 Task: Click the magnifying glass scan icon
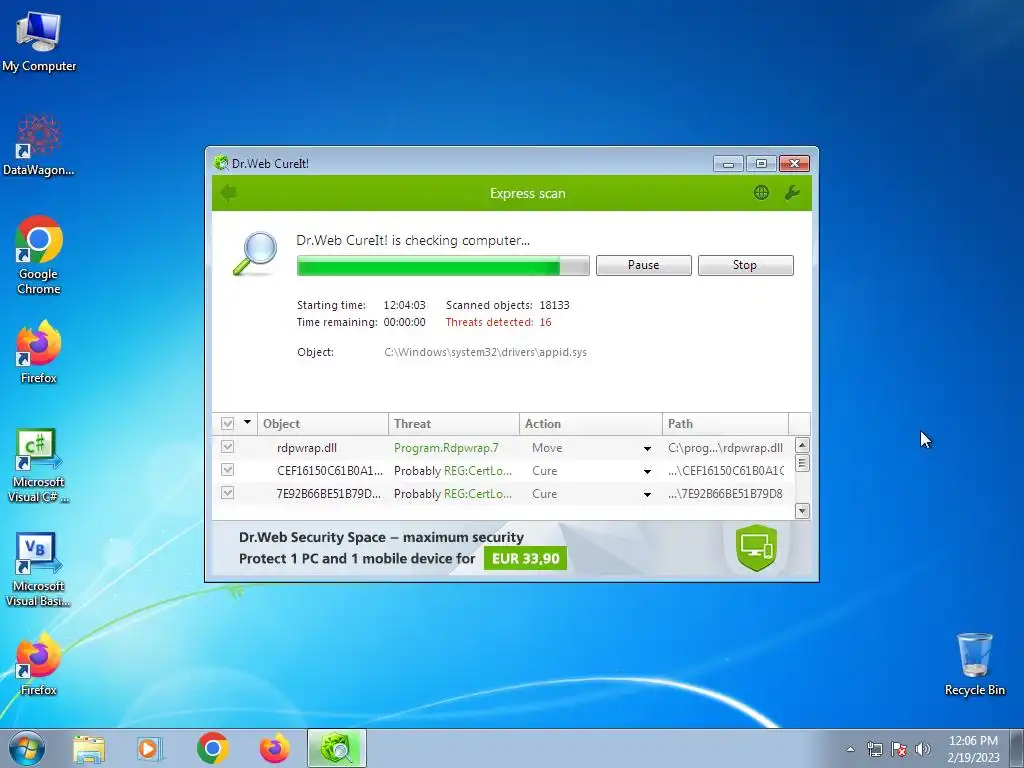click(x=255, y=253)
